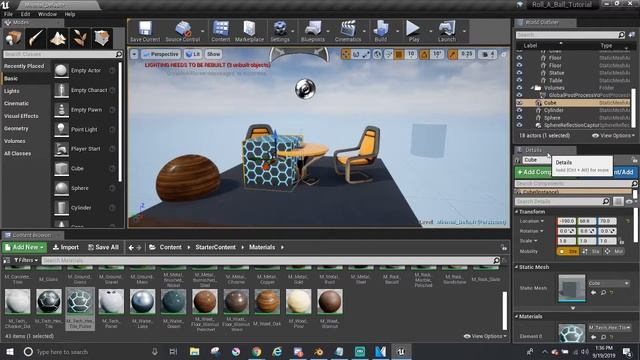Open the Perspective viewport type dropdown
640x360 pixels.
tap(161, 54)
